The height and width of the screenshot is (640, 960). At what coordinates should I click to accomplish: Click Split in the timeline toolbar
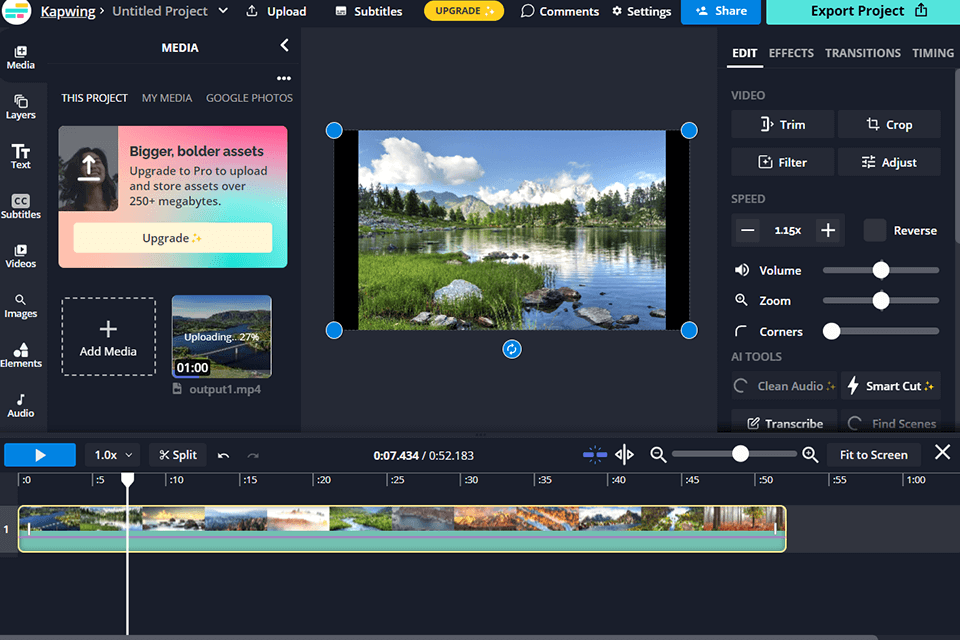pyautogui.click(x=178, y=455)
